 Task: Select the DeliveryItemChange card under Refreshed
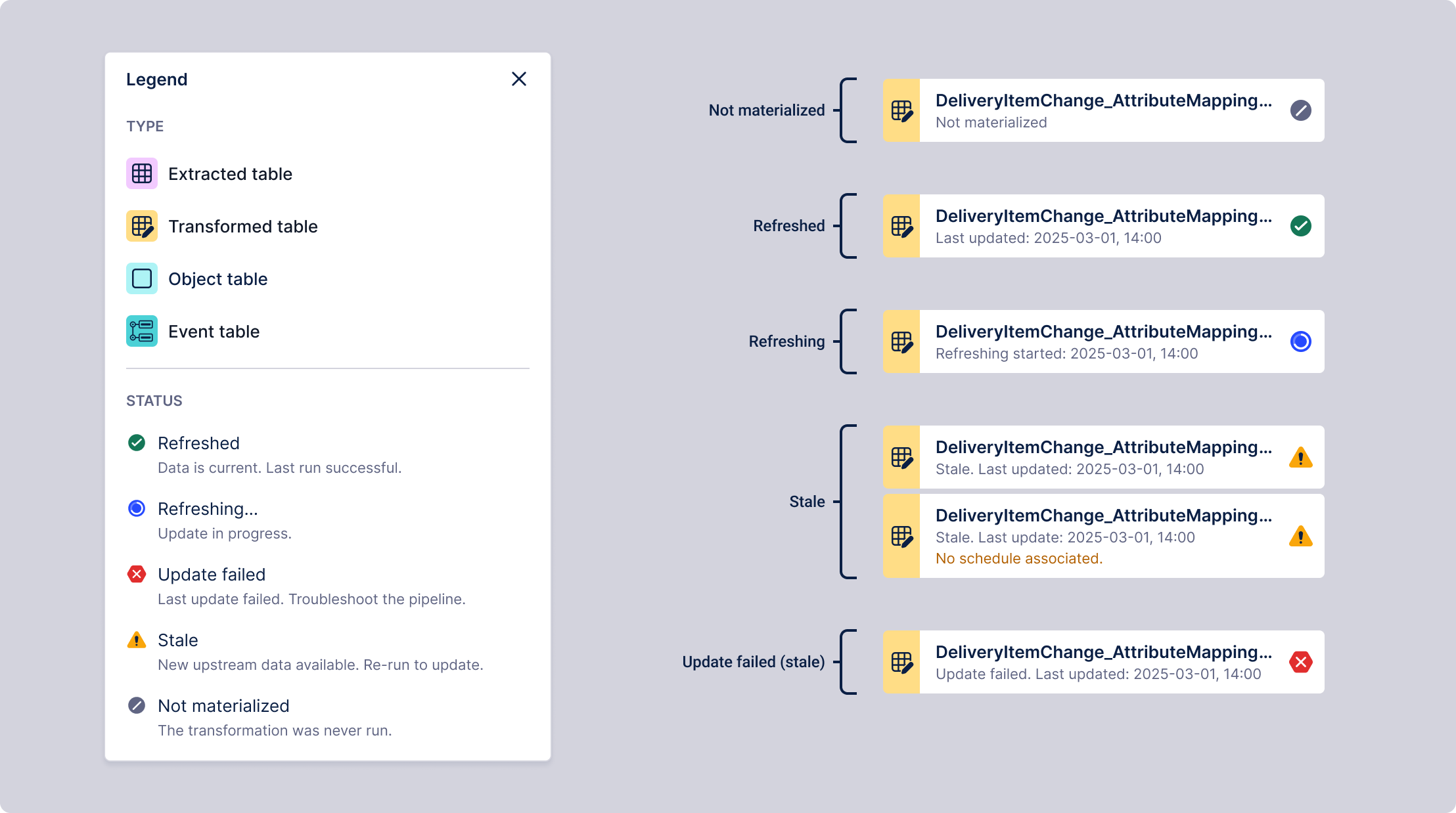click(1104, 225)
